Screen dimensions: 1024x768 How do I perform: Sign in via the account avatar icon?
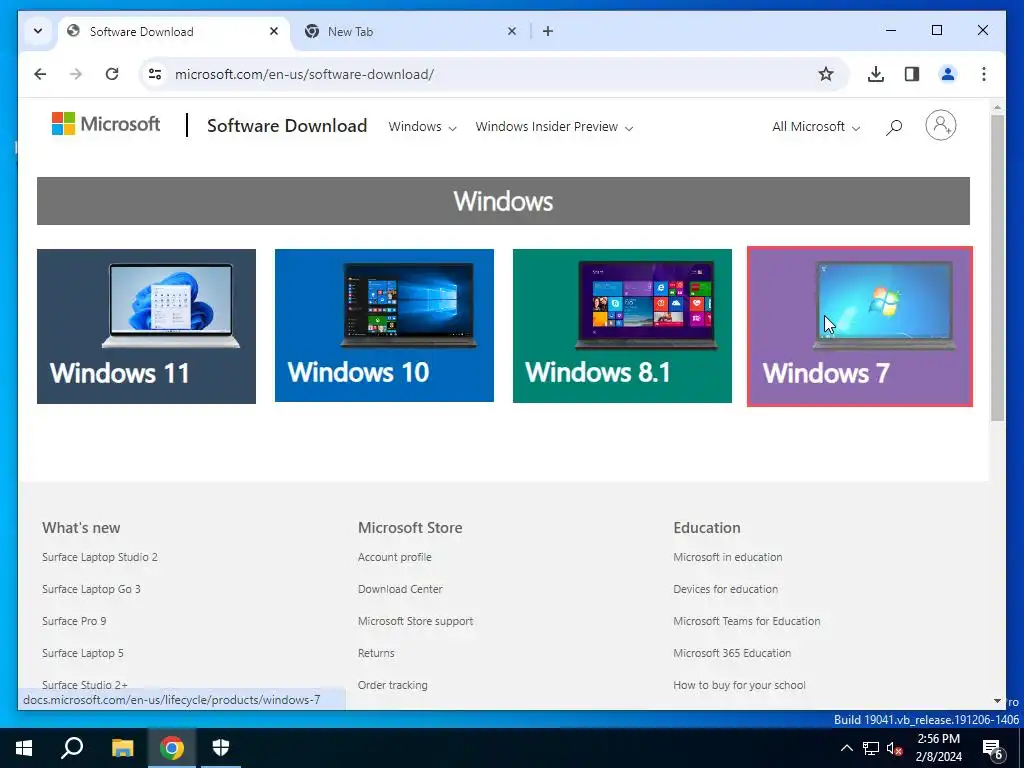pyautogui.click(x=940, y=125)
